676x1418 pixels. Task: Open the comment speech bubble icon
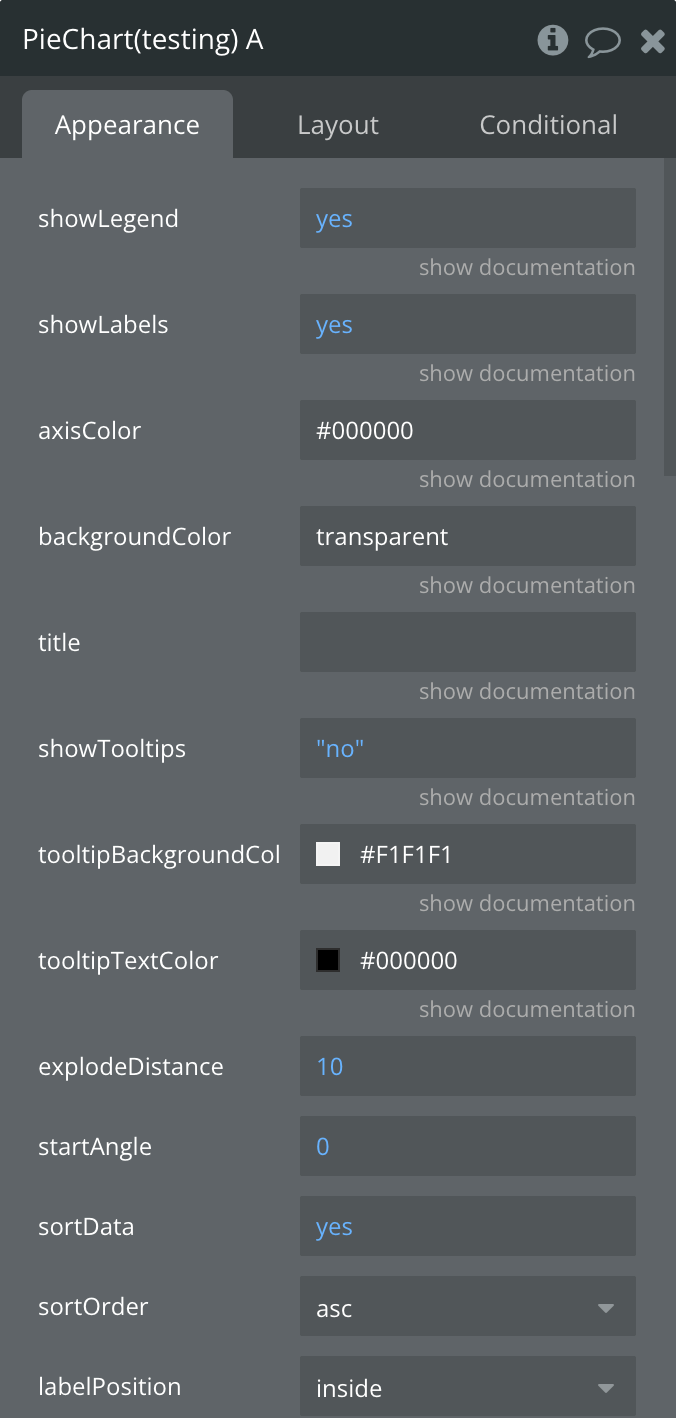[602, 41]
